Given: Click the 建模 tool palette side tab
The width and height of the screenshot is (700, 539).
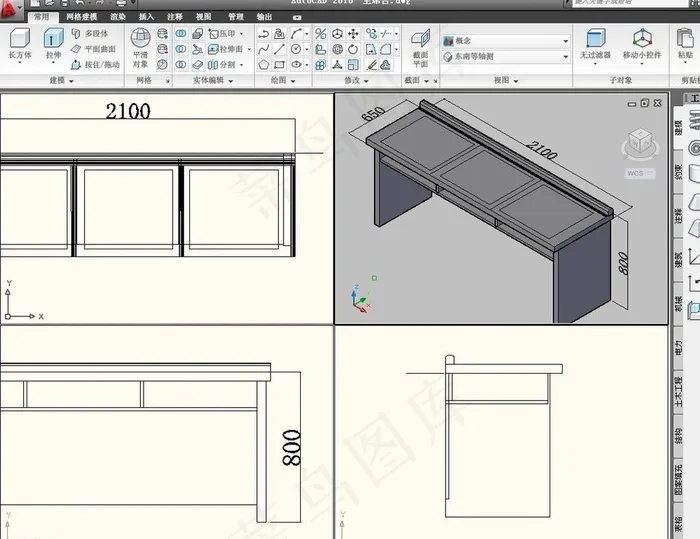Looking at the screenshot, I should pos(679,127).
